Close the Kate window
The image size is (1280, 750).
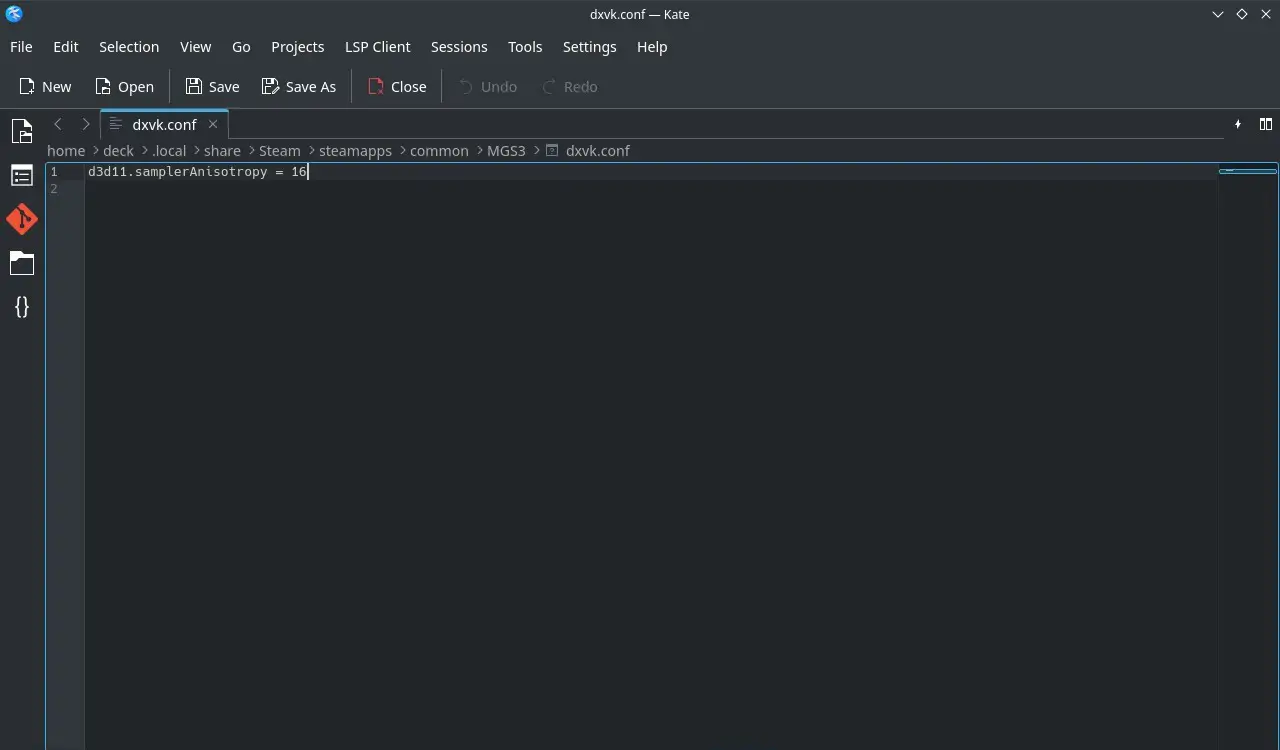pos(1265,14)
